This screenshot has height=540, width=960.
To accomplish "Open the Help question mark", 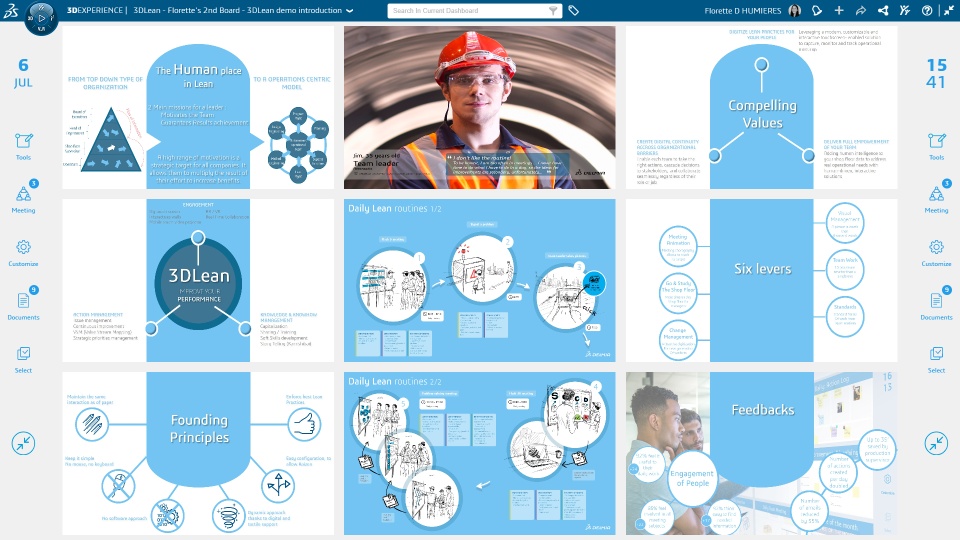I will tap(927, 10).
